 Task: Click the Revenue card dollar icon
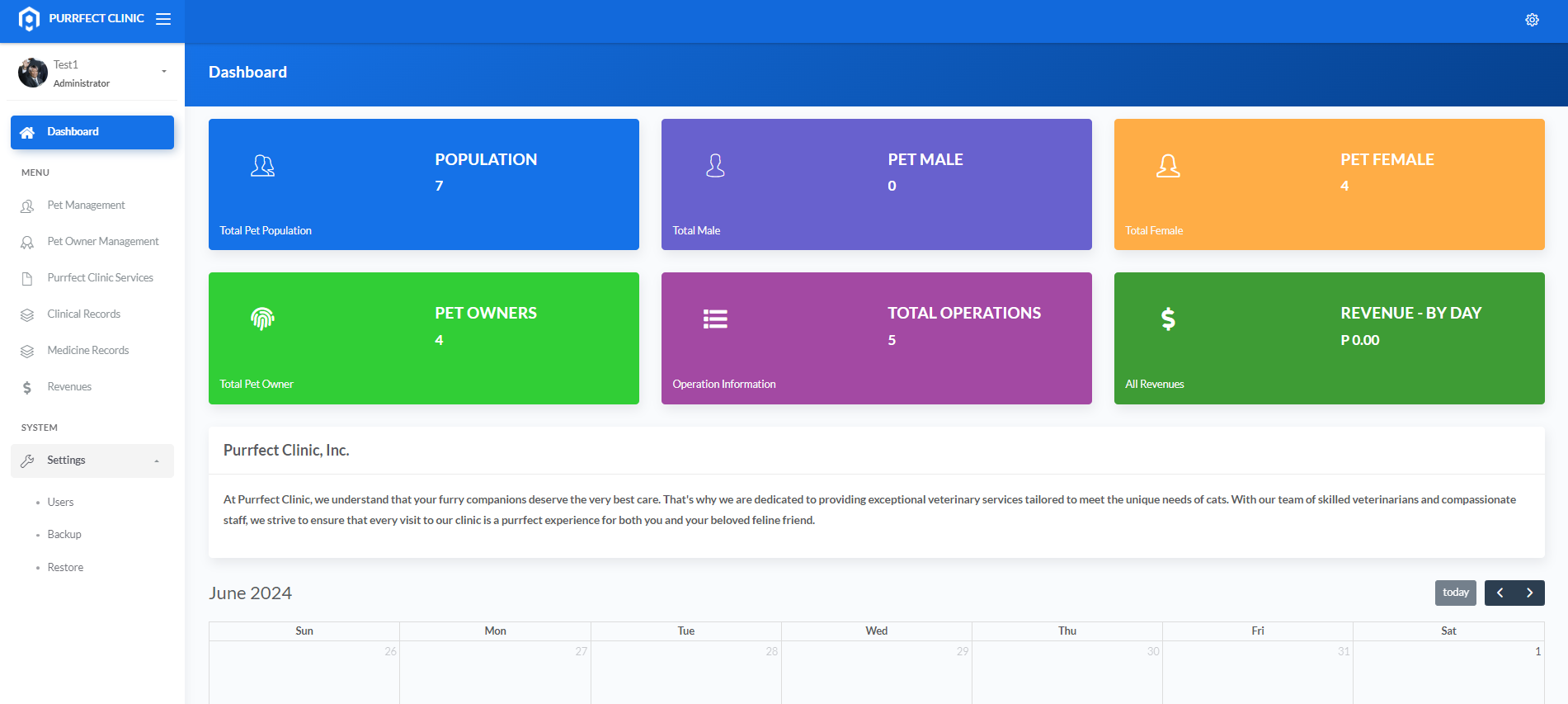(x=1168, y=319)
